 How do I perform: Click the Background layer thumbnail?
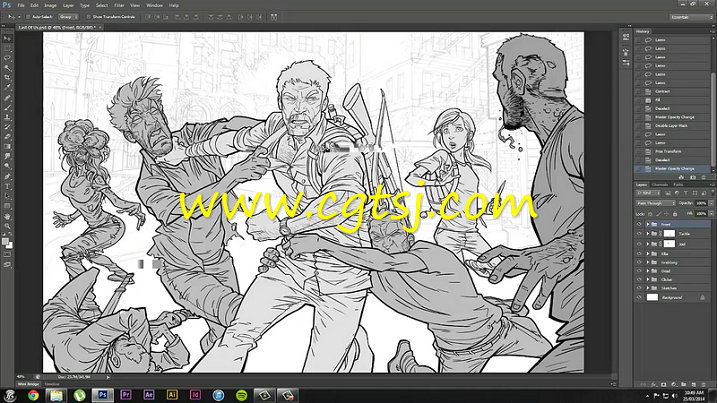pyautogui.click(x=652, y=297)
